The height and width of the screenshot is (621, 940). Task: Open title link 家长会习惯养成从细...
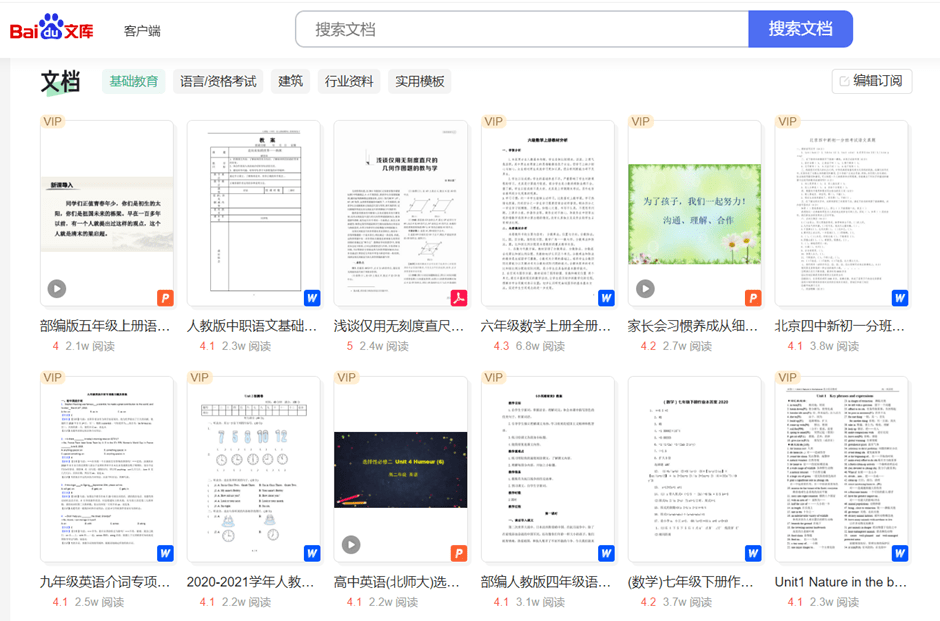(693, 326)
